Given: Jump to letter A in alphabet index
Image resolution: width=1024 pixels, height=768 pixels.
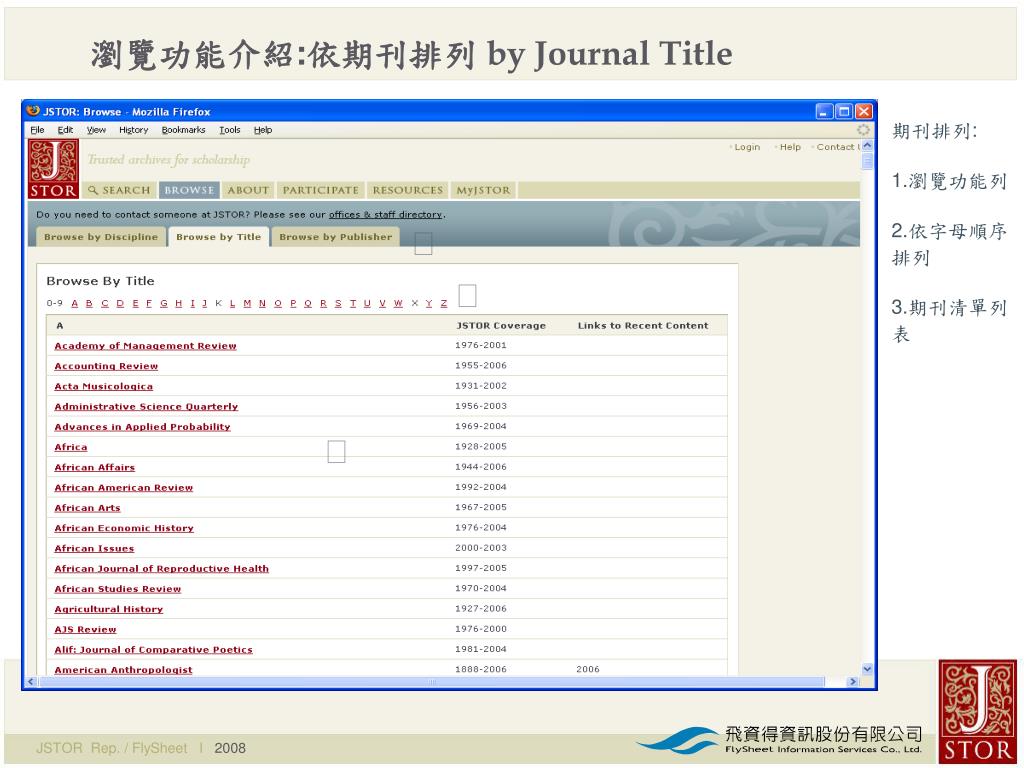Looking at the screenshot, I should (x=74, y=303).
